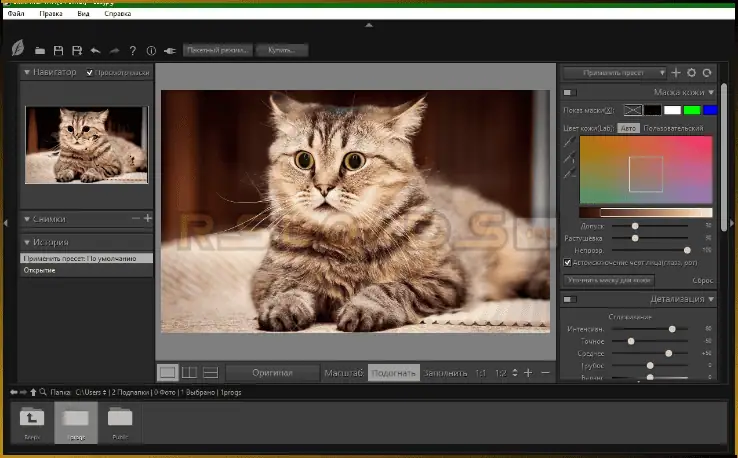
Task: Toggle the Просмотр маски checkbox
Action: 89,72
